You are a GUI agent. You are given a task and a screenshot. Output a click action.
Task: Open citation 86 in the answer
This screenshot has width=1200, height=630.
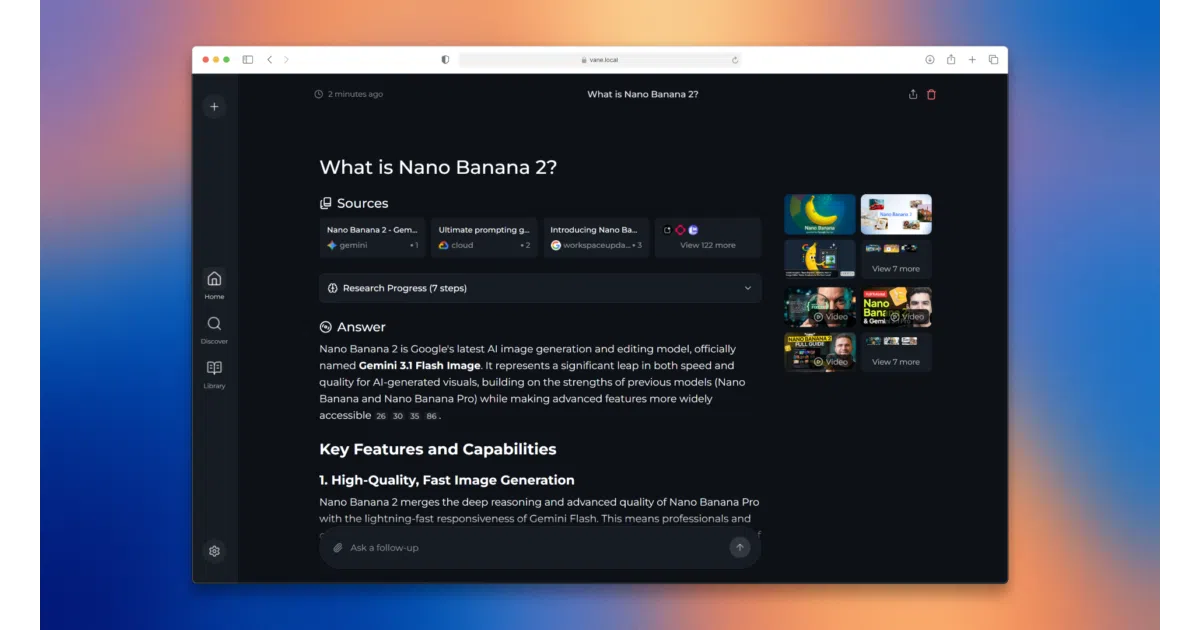coord(431,416)
